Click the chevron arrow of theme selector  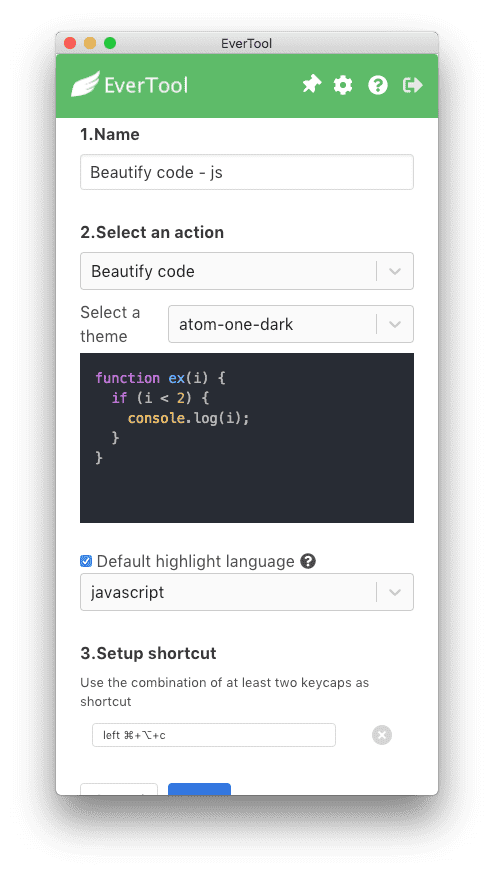click(x=395, y=324)
